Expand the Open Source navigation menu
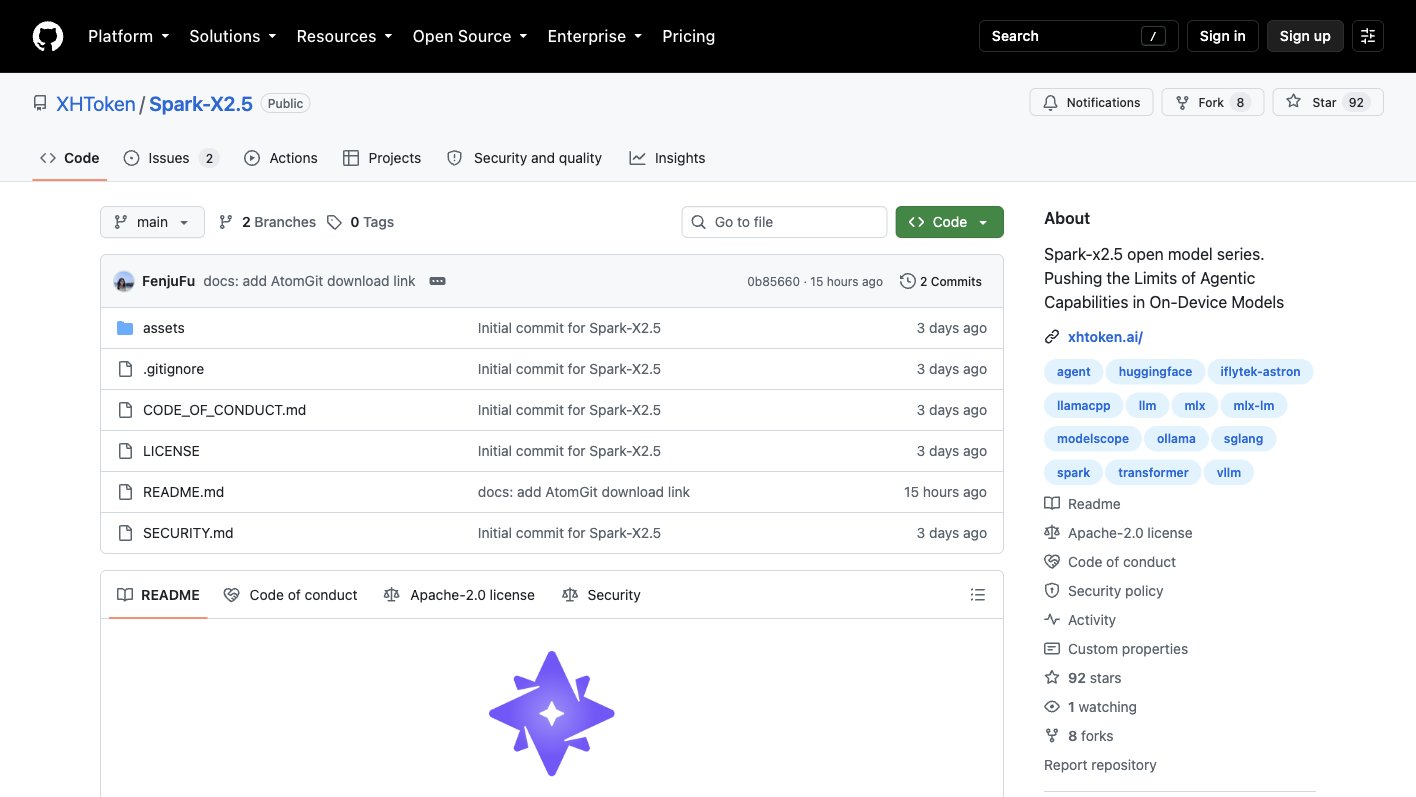The width and height of the screenshot is (1416, 797). coord(470,36)
